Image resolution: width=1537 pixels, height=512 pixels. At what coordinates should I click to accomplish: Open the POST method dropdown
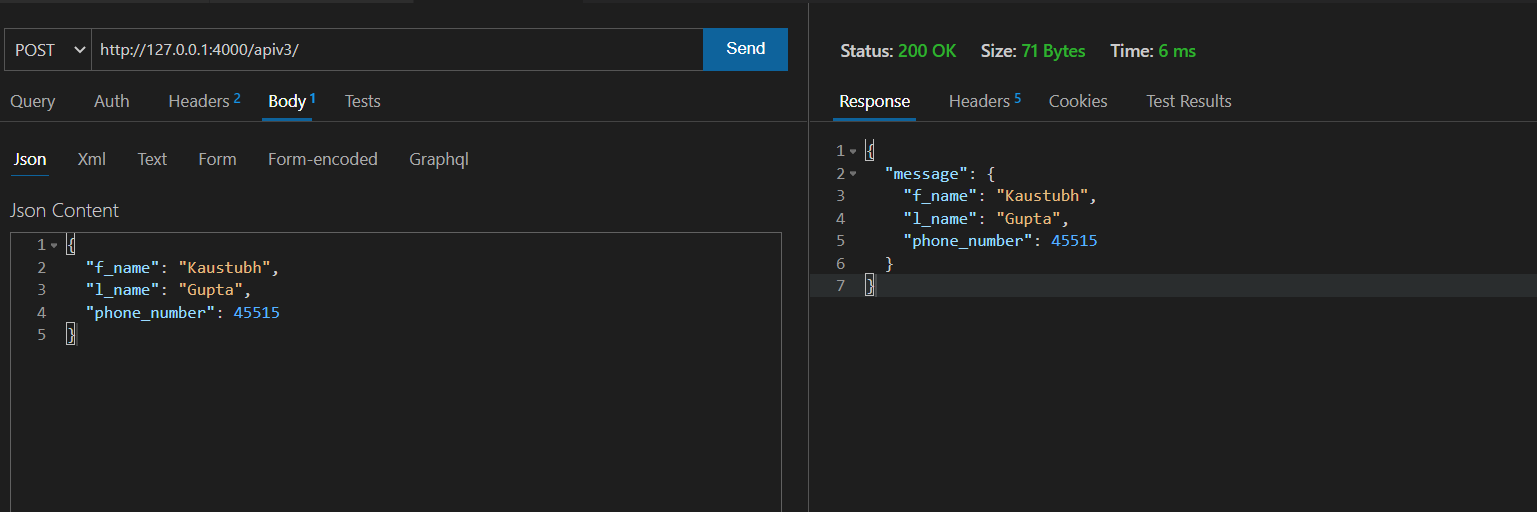point(48,50)
